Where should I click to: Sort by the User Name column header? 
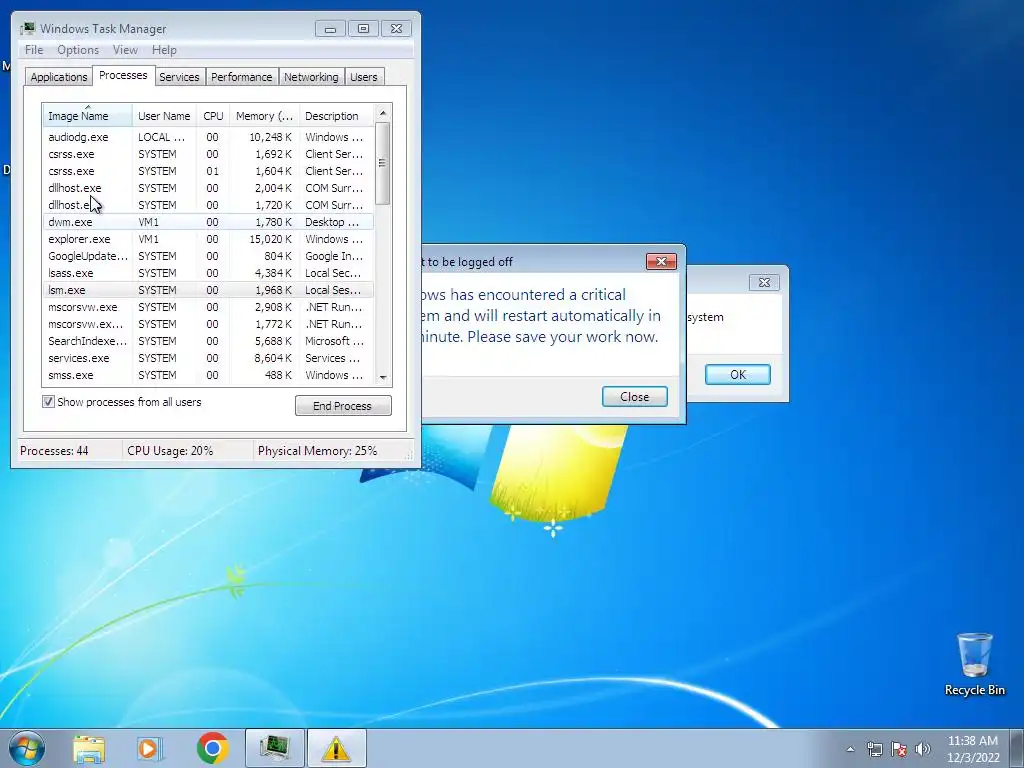coord(164,116)
